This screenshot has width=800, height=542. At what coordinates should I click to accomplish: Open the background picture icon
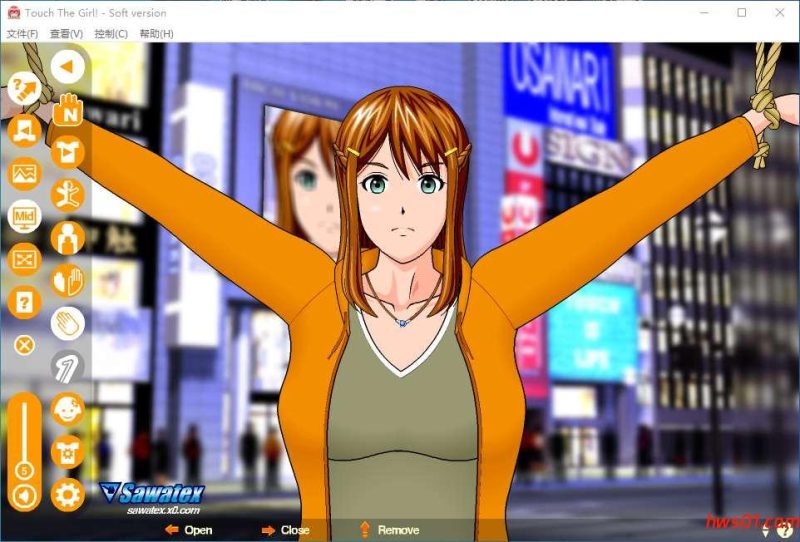pos(24,173)
